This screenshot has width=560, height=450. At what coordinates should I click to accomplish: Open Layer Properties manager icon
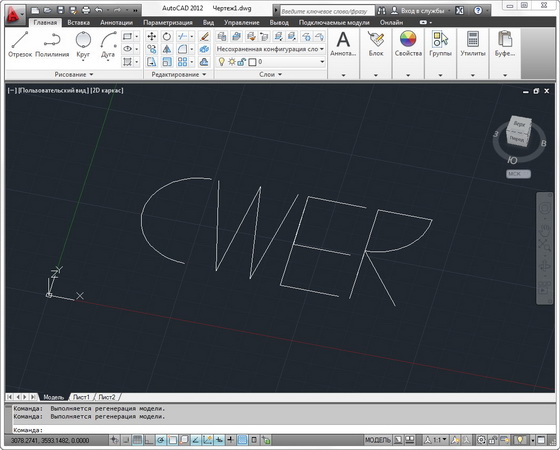[222, 36]
